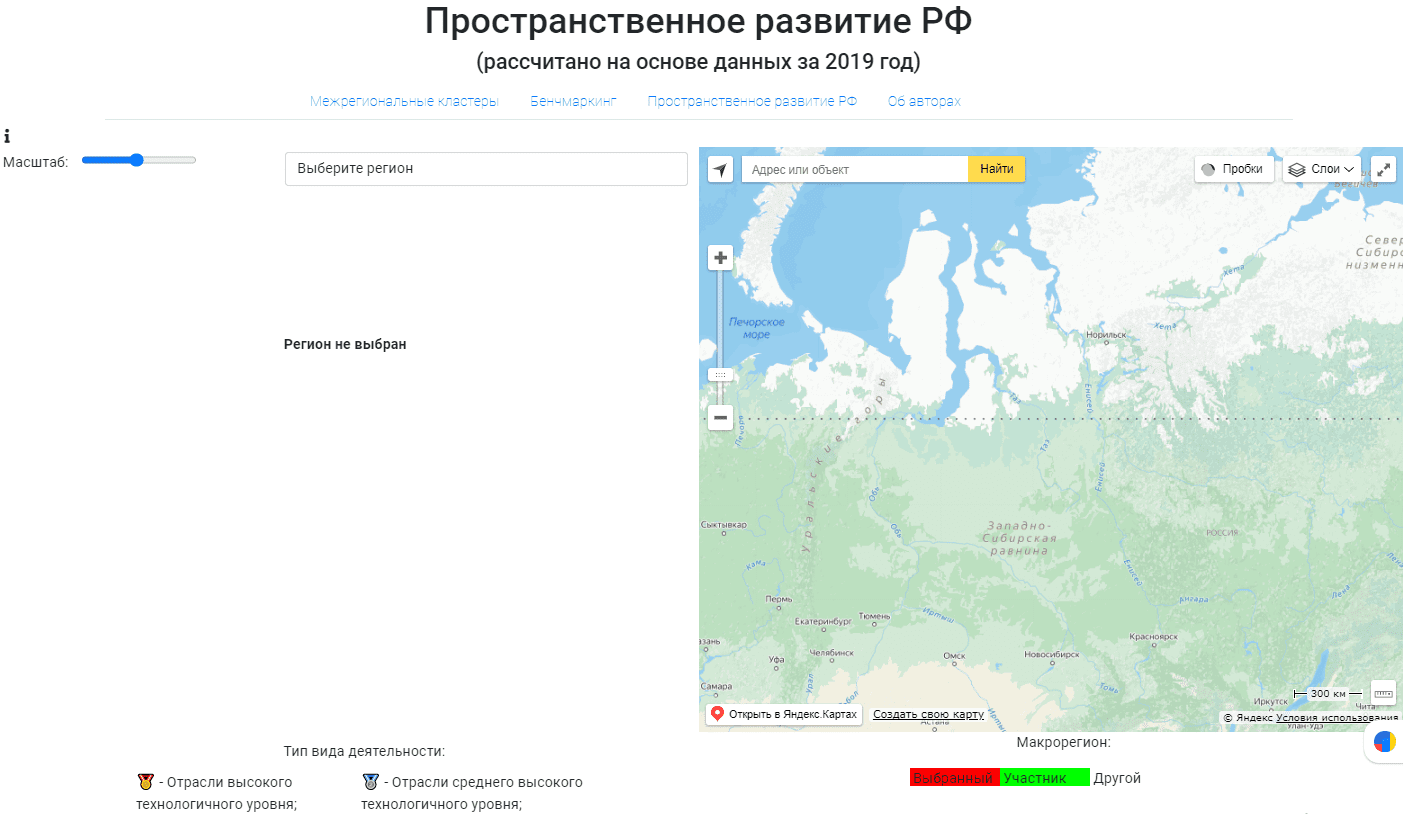Click Норильск city label on map
The image size is (1403, 814).
(x=1106, y=335)
